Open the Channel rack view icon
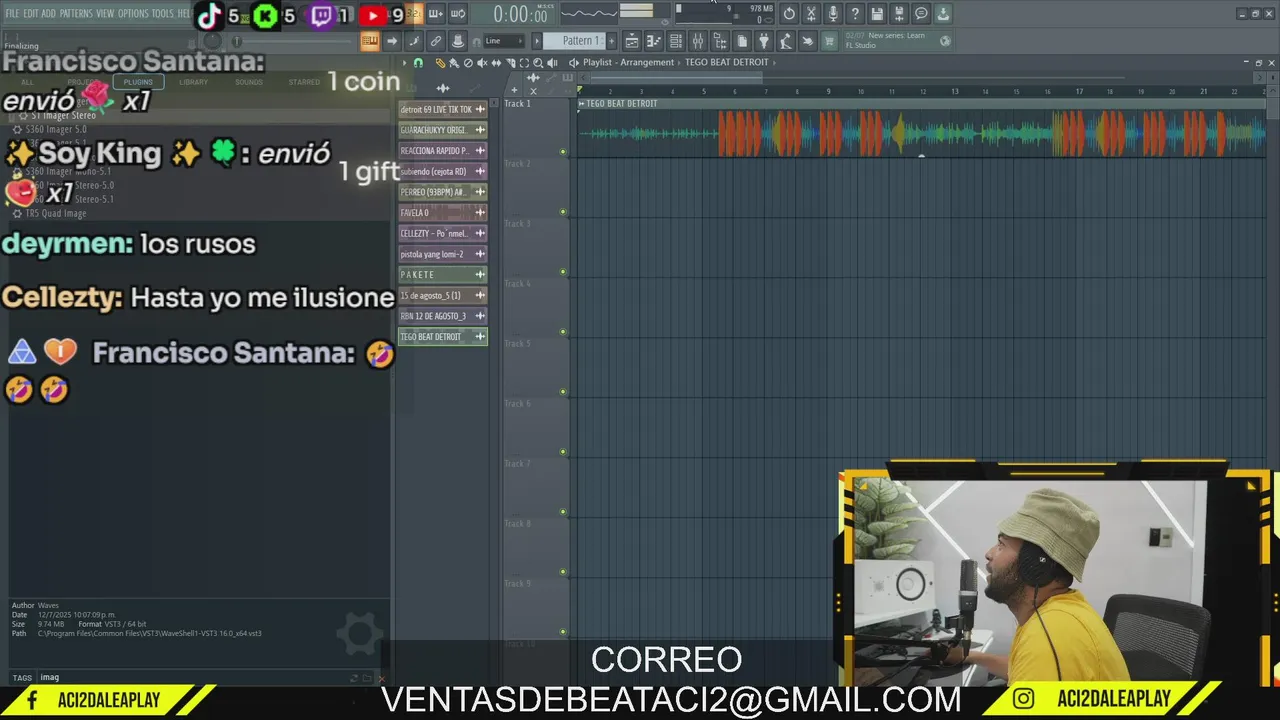This screenshot has height=720, width=1280. pyautogui.click(x=676, y=41)
